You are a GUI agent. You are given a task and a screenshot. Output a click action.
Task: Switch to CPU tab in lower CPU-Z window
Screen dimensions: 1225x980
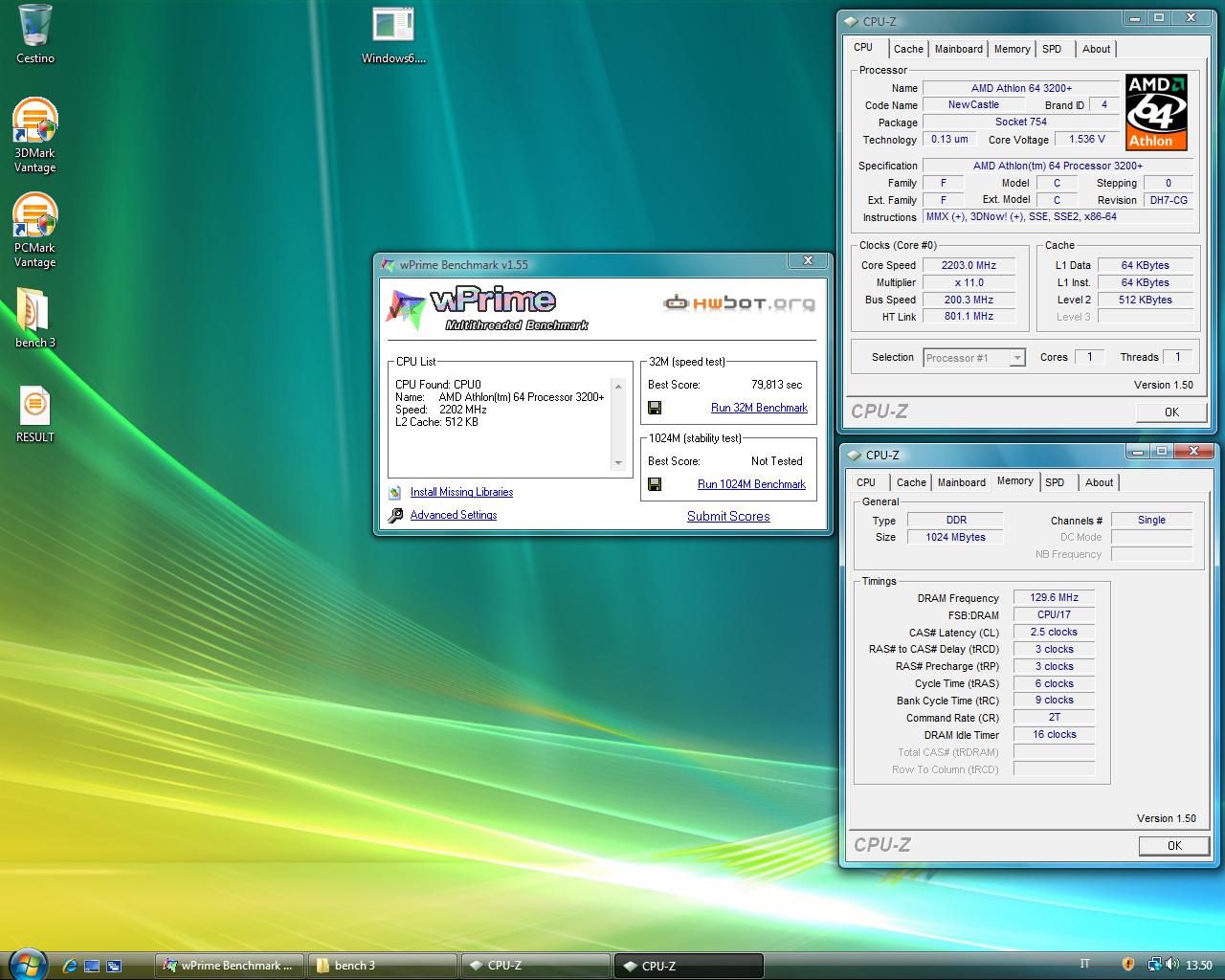coord(866,482)
